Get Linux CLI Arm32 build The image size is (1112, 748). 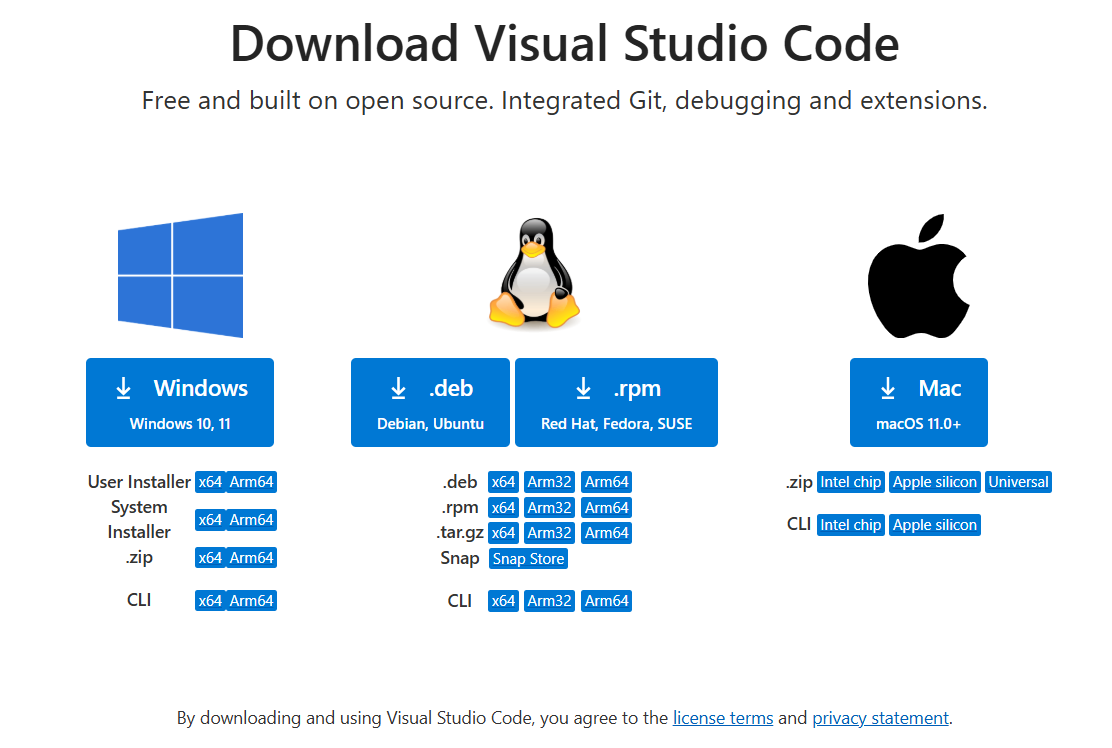[x=549, y=601]
